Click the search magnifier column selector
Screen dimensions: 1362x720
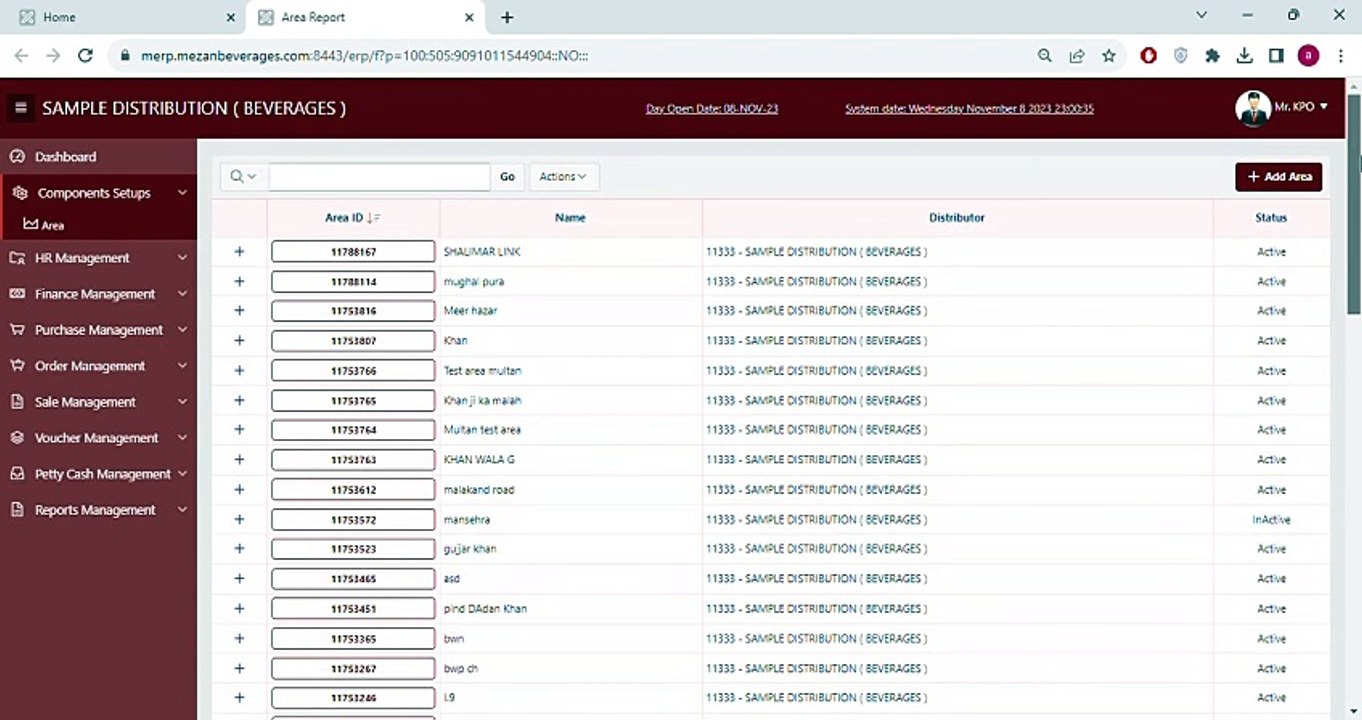click(243, 177)
